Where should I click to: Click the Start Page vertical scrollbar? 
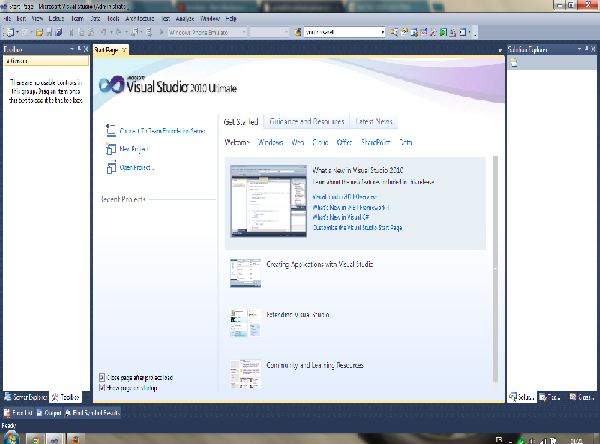[x=495, y=269]
